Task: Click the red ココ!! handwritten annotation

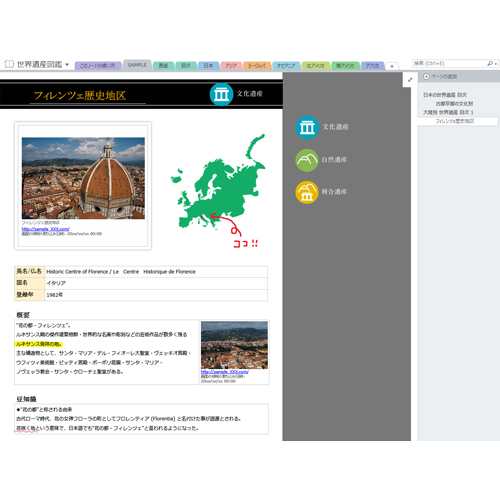Action: click(245, 243)
